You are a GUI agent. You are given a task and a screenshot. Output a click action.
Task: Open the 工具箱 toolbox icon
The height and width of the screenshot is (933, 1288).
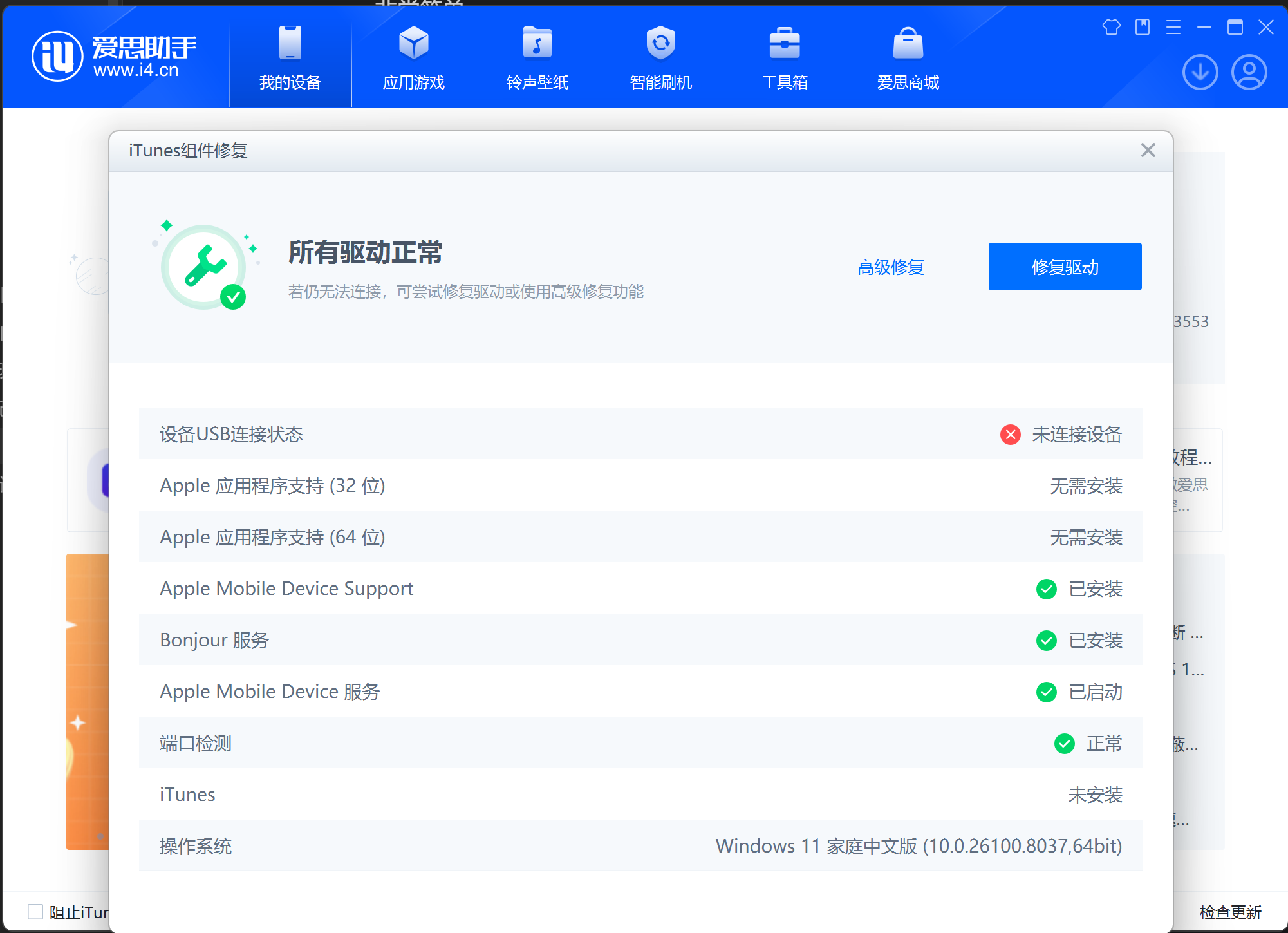click(x=784, y=44)
